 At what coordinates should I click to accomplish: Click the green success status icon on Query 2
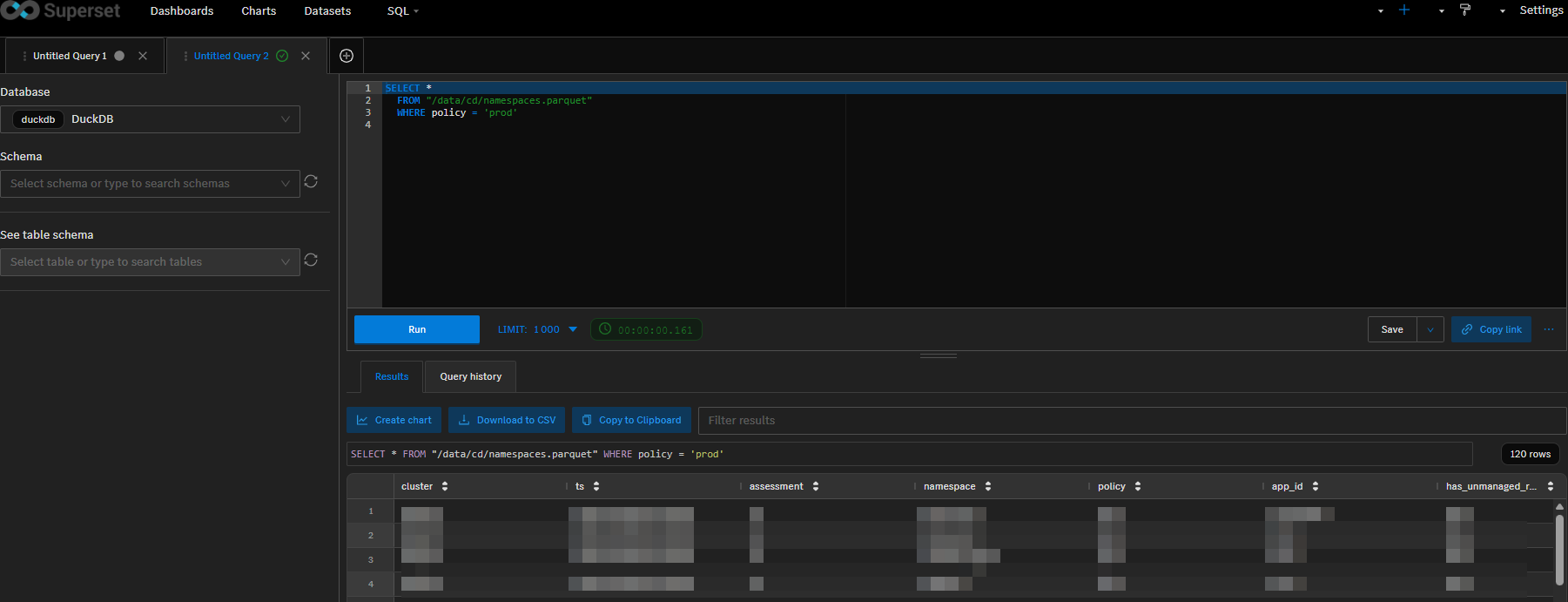coord(282,56)
